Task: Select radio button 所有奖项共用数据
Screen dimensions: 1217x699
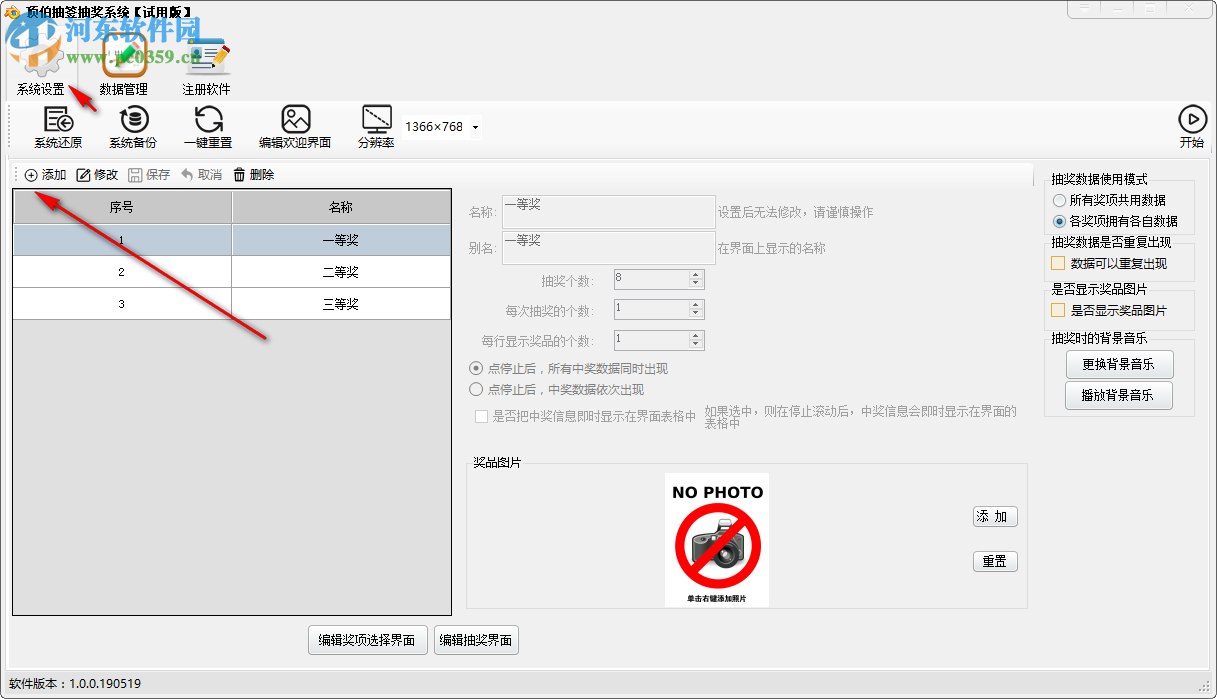Action: (x=1060, y=200)
